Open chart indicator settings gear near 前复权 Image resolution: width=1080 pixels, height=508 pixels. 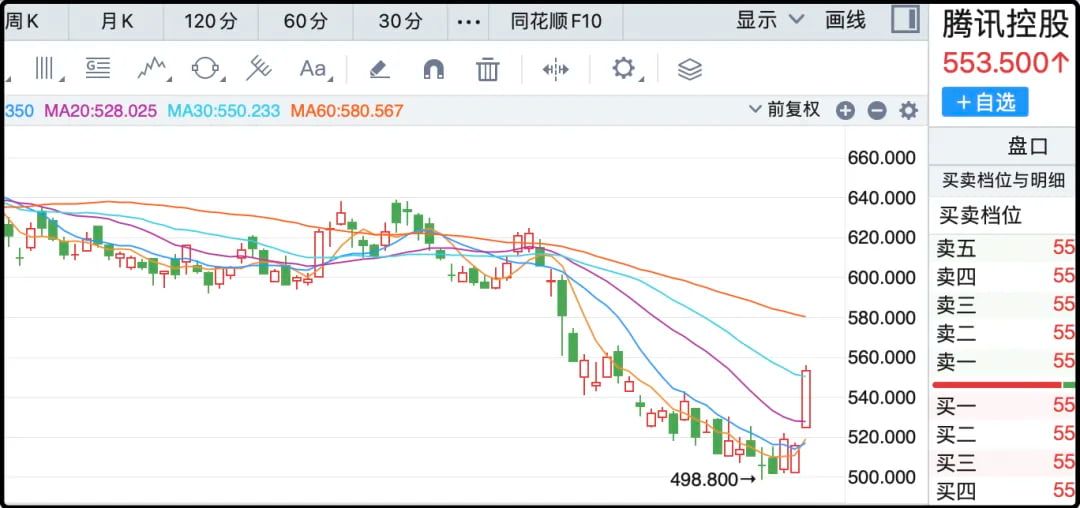click(908, 111)
